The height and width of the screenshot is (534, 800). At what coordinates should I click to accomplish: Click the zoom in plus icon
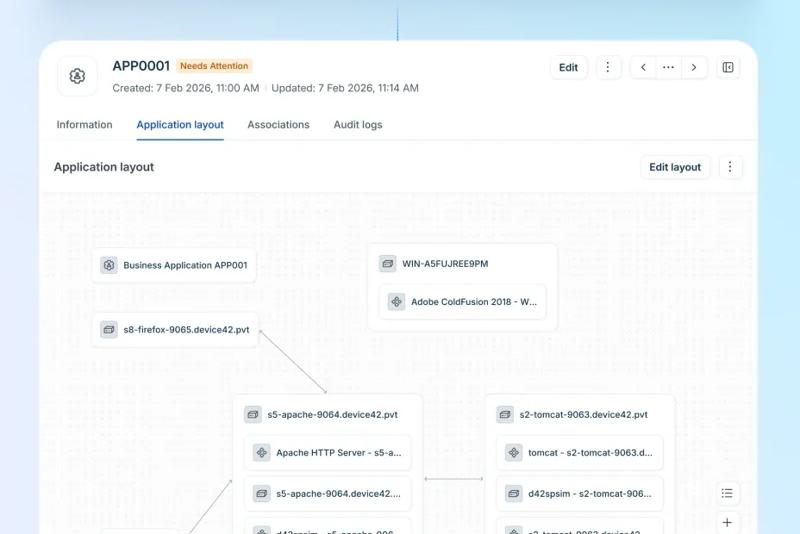tap(727, 522)
